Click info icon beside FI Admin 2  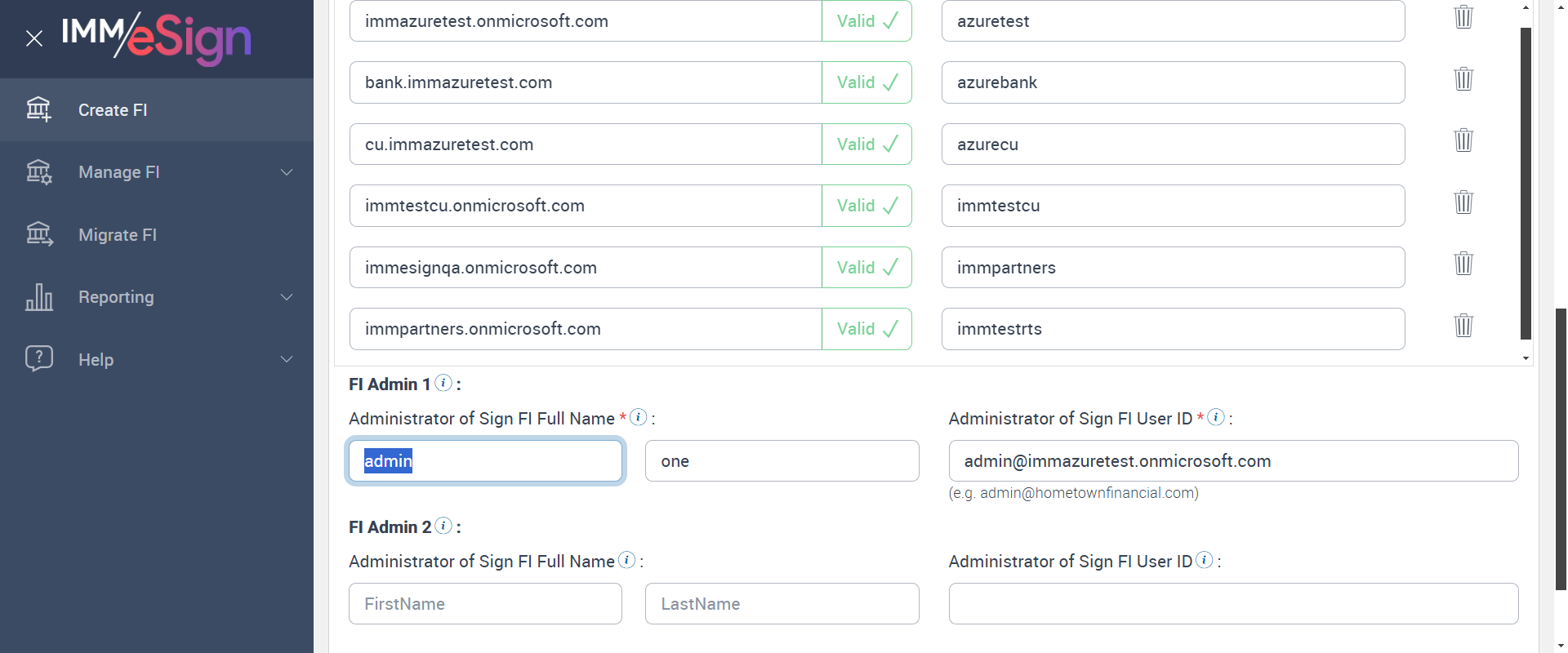click(x=443, y=526)
